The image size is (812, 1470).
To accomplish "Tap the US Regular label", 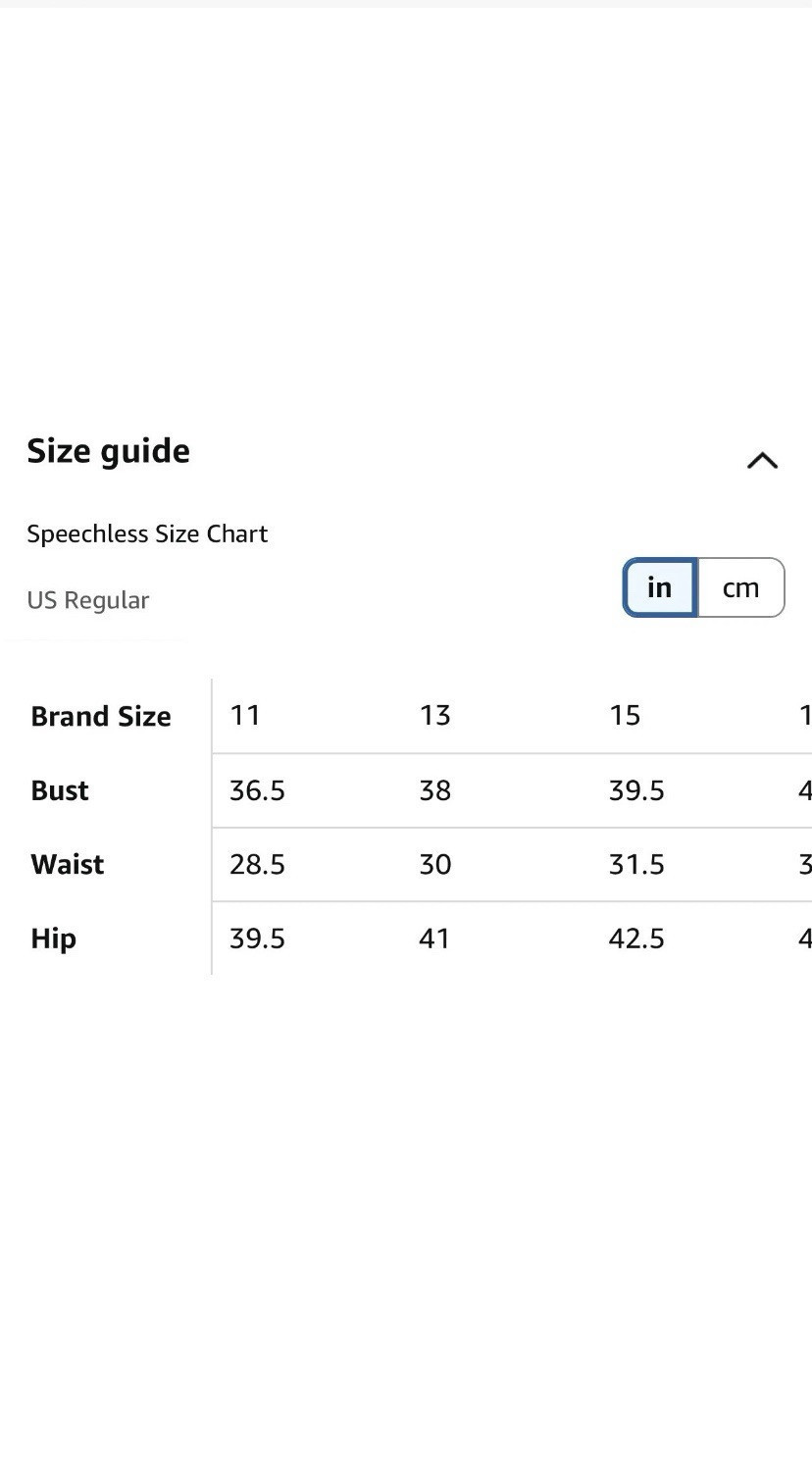I will 88,600.
